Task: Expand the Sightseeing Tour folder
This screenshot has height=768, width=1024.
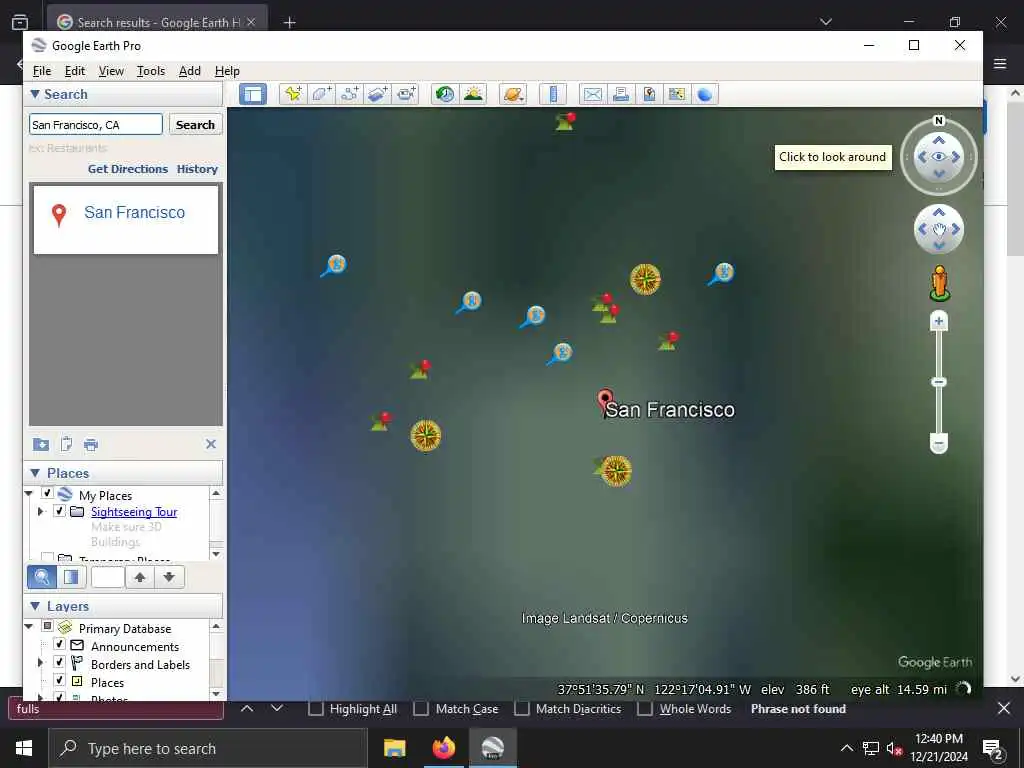Action: pyautogui.click(x=40, y=511)
